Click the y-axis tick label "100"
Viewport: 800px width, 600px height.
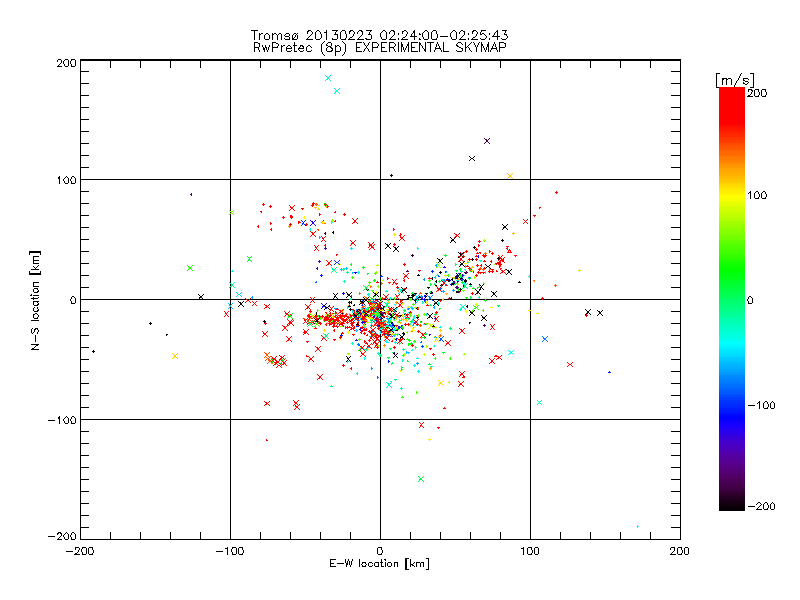click(x=67, y=180)
